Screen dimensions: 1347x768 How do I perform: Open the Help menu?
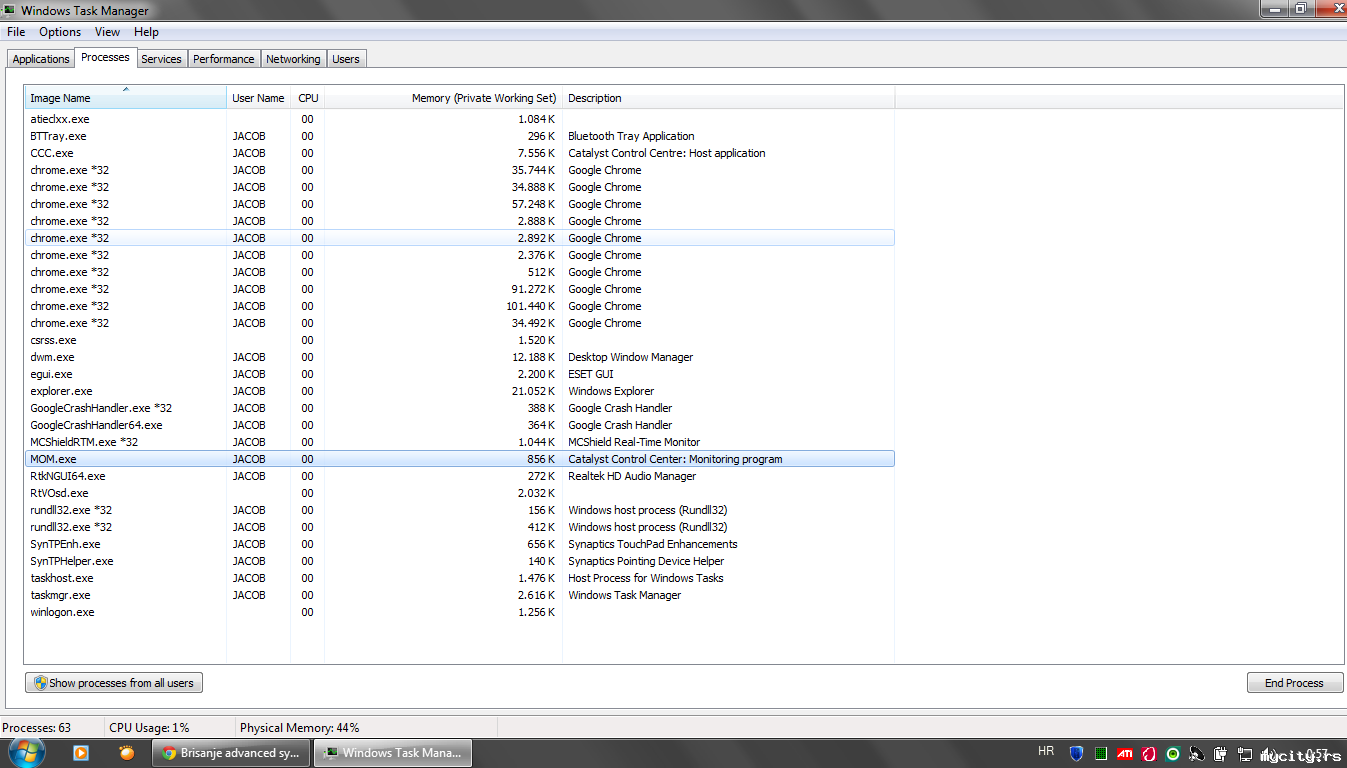point(146,32)
